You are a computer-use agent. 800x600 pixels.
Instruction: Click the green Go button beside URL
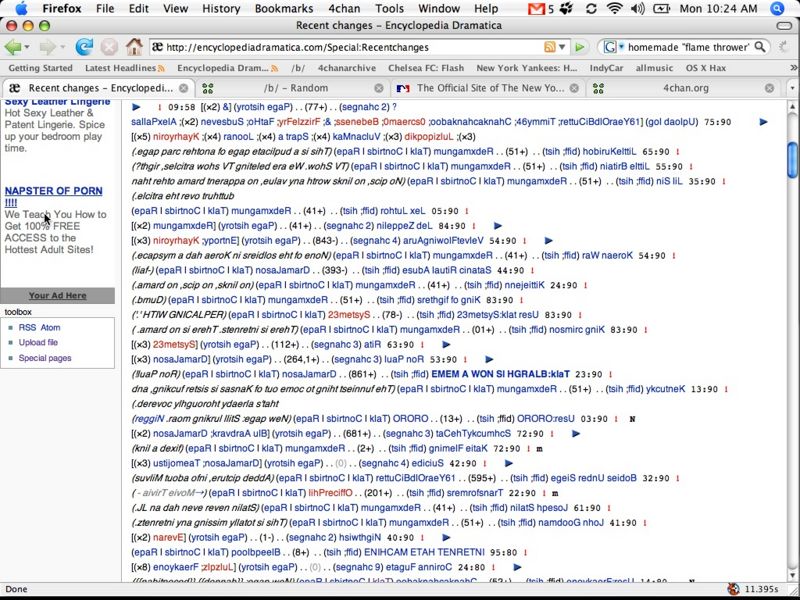coord(580,47)
